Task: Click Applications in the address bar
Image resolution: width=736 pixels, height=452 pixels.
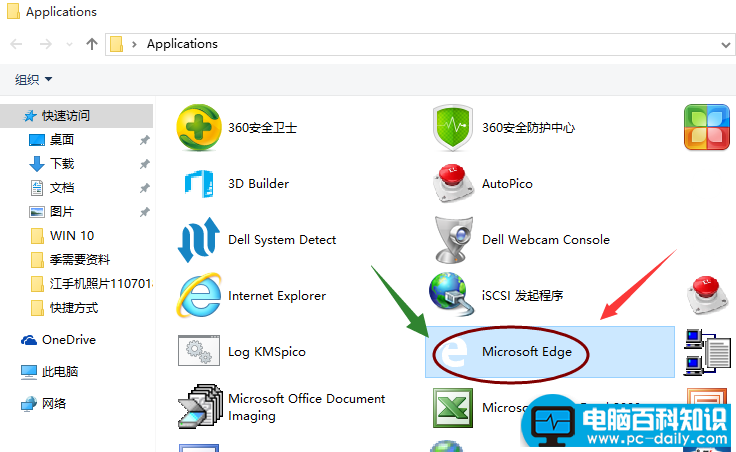Action: pos(182,44)
